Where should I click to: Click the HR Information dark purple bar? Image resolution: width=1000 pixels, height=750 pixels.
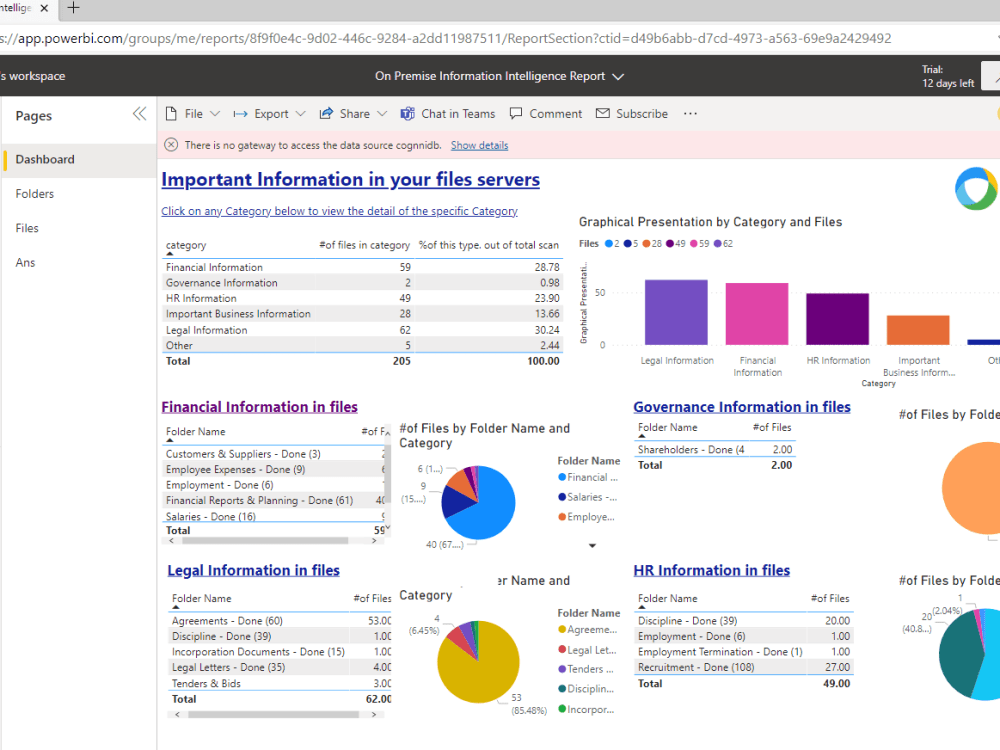(837, 319)
